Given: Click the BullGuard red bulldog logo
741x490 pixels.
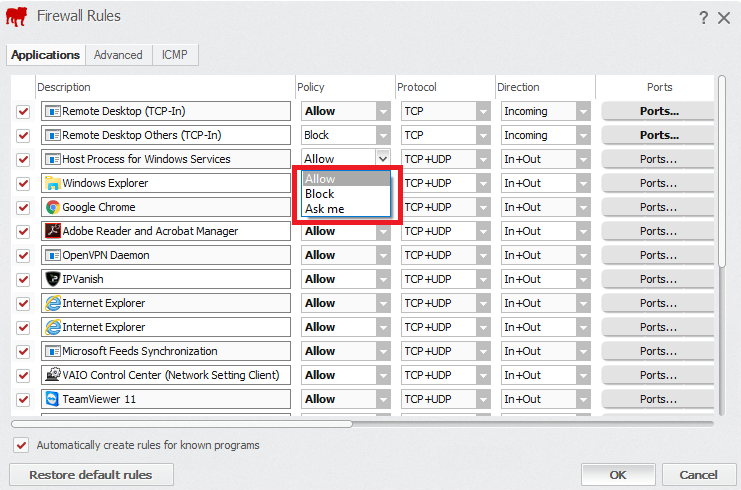Looking at the screenshot, I should (x=16, y=17).
